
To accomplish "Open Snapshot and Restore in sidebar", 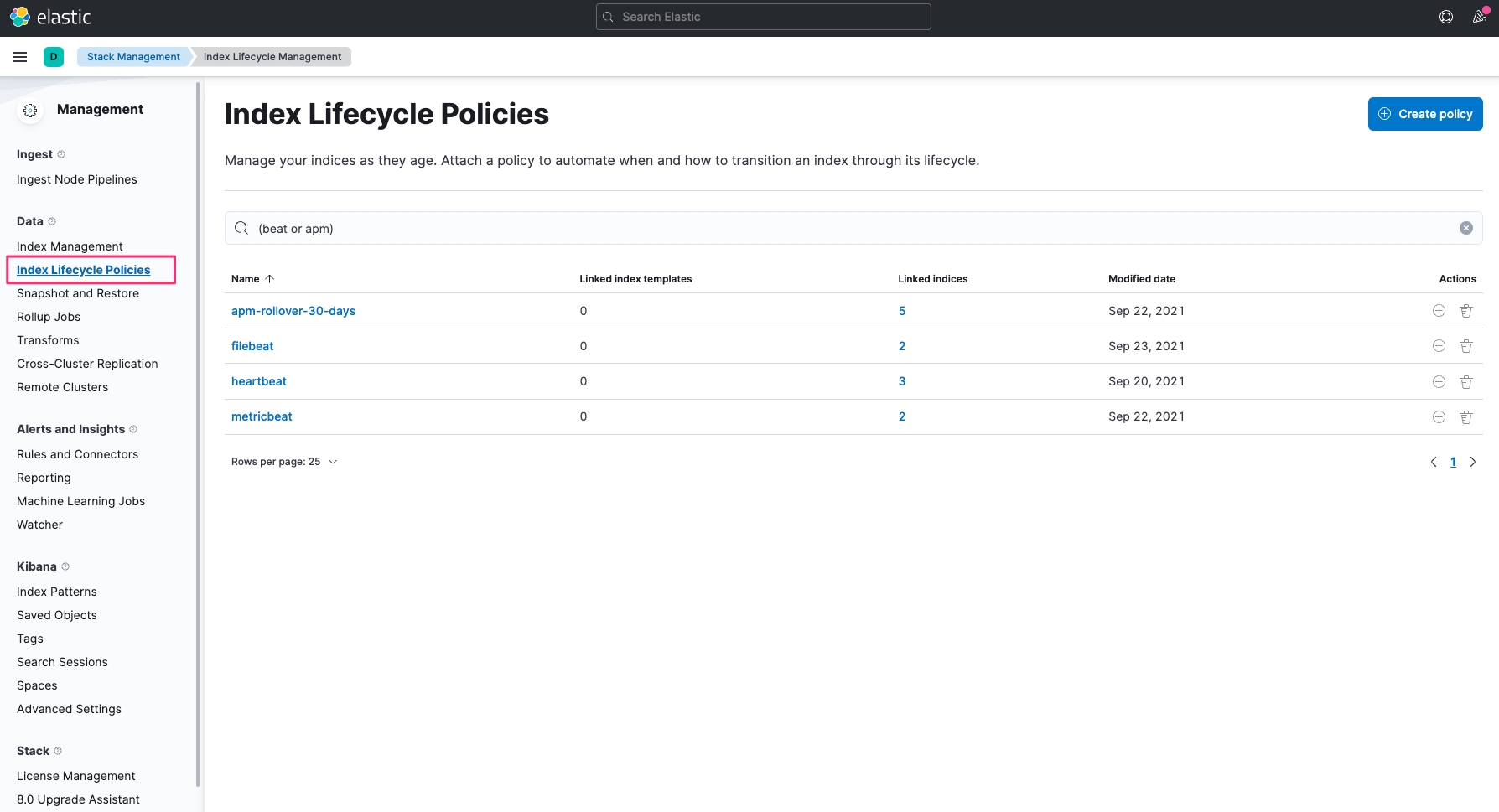I will pos(78,293).
